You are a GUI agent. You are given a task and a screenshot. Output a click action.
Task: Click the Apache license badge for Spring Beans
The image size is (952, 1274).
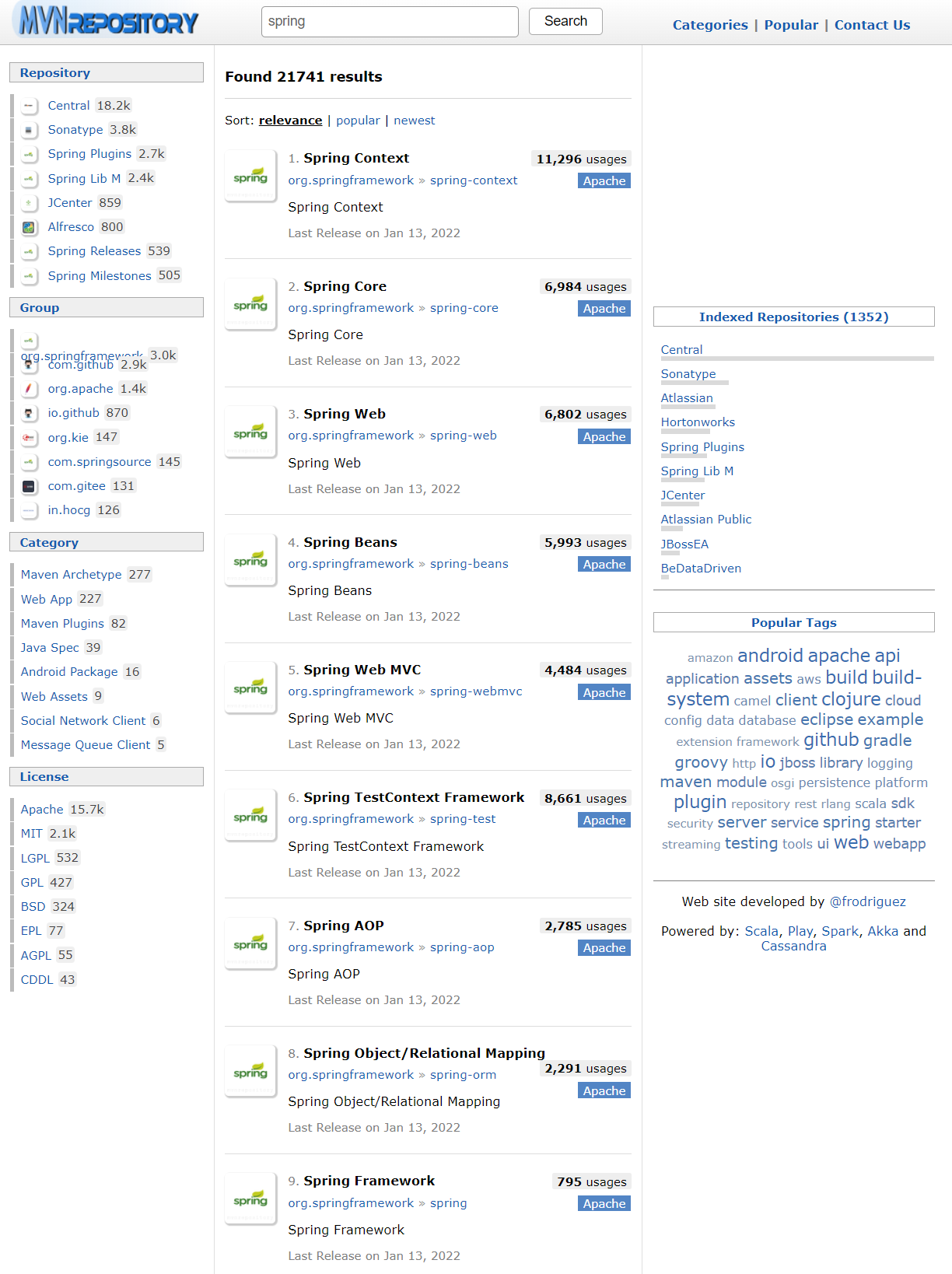604,564
